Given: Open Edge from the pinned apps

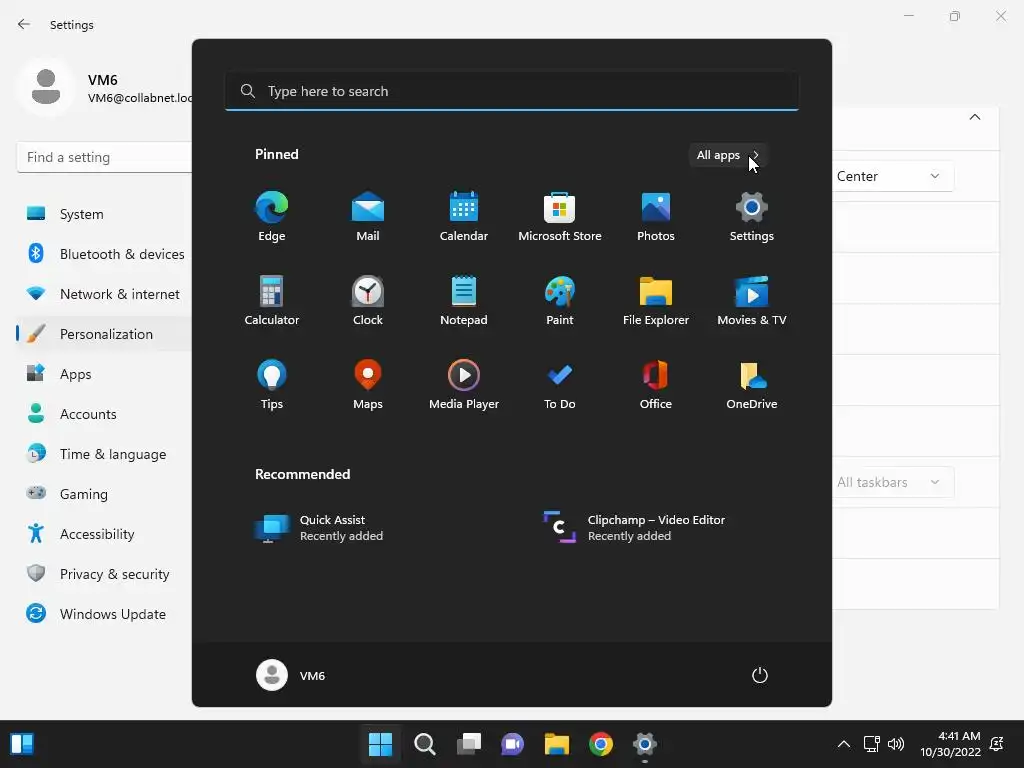Looking at the screenshot, I should tap(272, 217).
